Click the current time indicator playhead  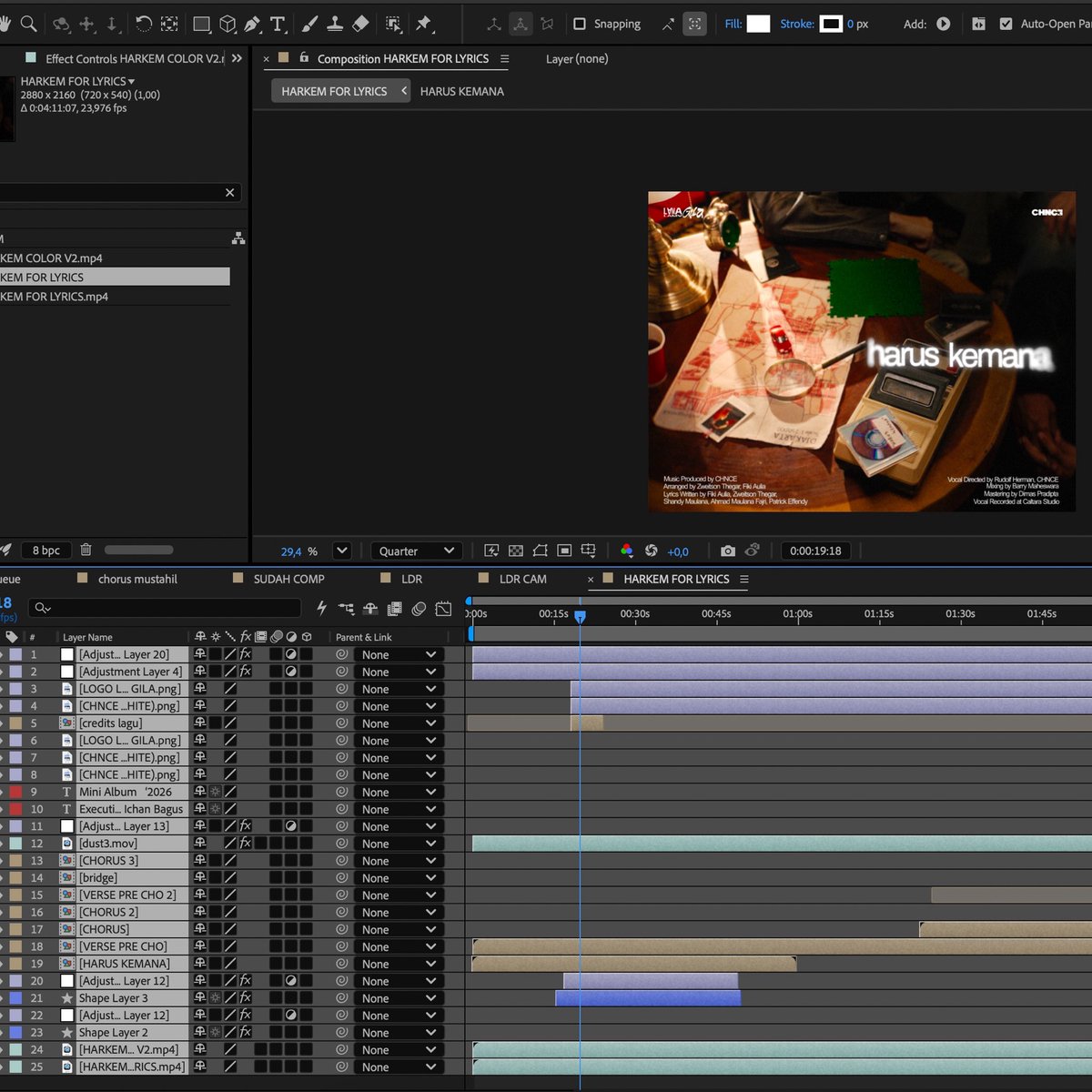point(580,616)
